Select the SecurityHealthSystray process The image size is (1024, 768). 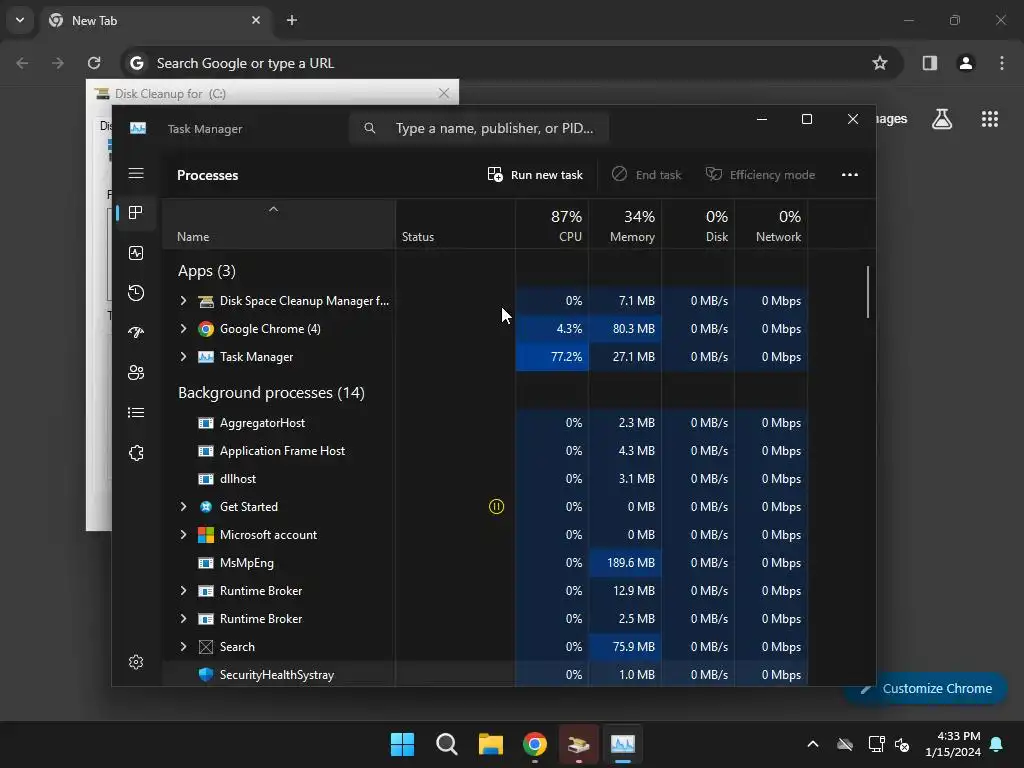[x=485, y=674]
